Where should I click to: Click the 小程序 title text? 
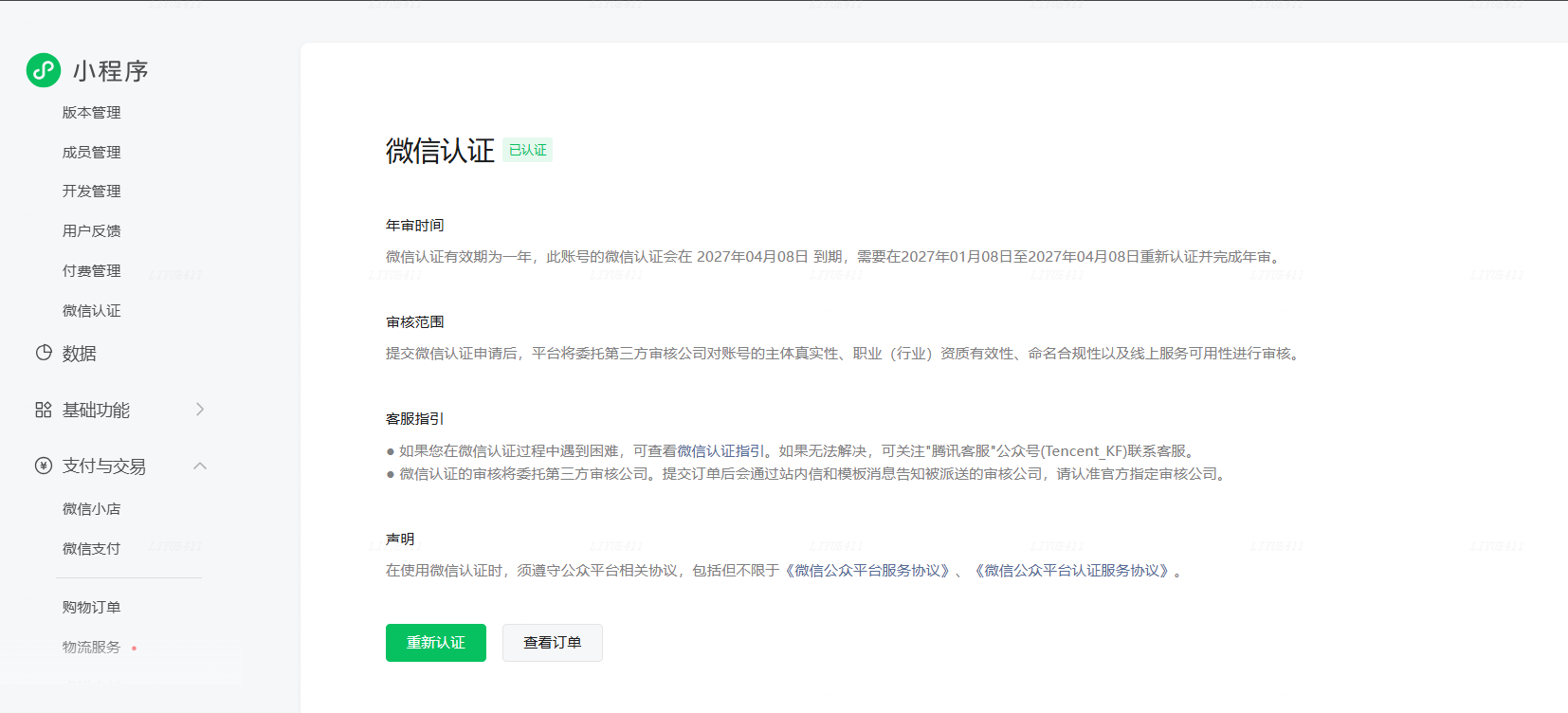coord(111,71)
